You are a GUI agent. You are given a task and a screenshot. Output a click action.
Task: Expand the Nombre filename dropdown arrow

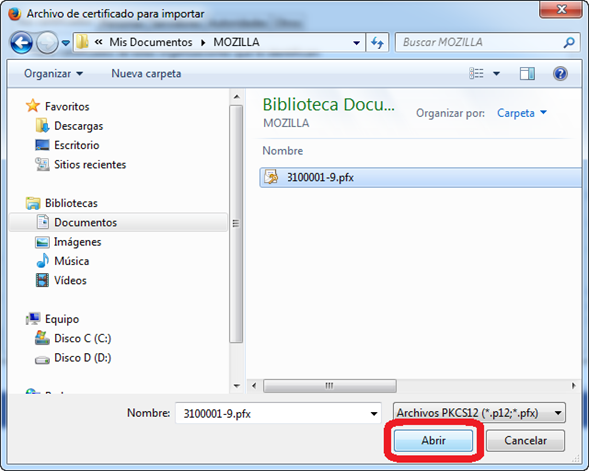tap(374, 414)
